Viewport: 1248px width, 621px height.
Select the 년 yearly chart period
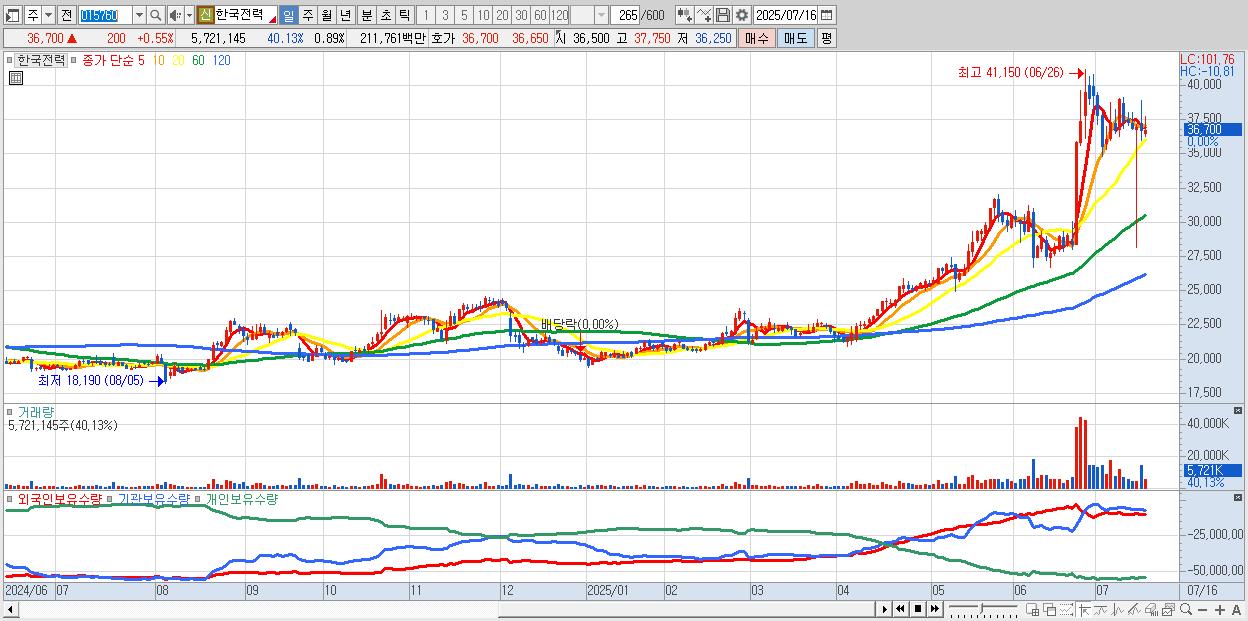pyautogui.click(x=345, y=15)
